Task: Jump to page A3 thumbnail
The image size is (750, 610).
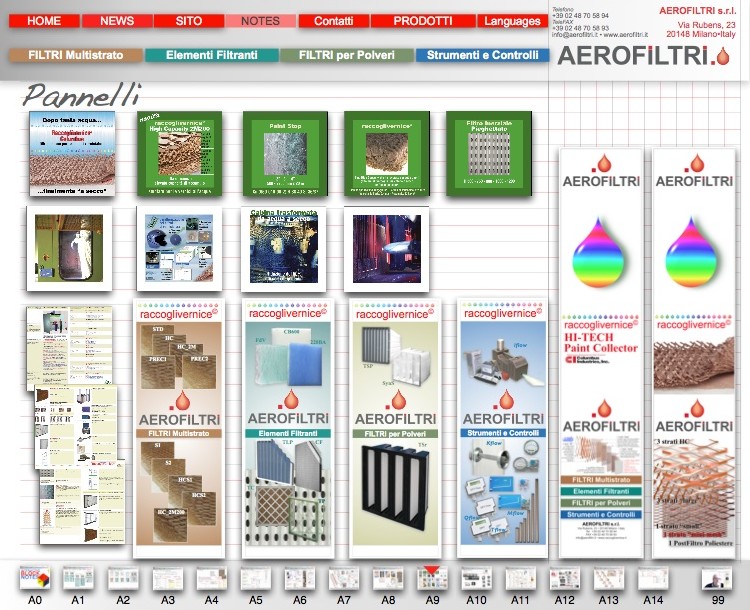Action: tap(167, 578)
